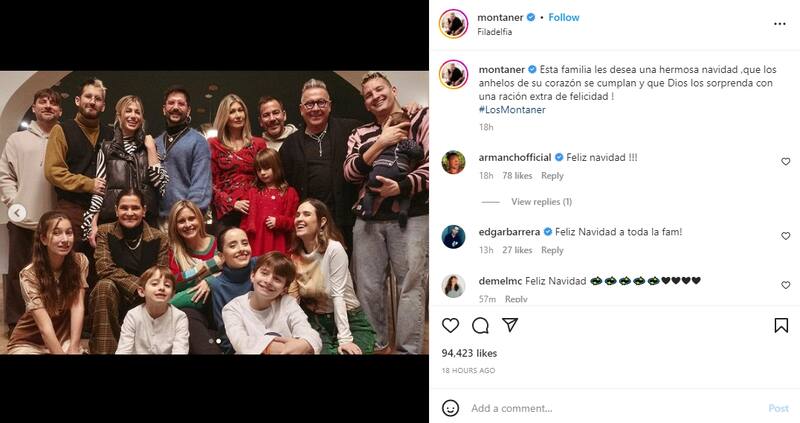Save post with bookmark icon

point(781,325)
